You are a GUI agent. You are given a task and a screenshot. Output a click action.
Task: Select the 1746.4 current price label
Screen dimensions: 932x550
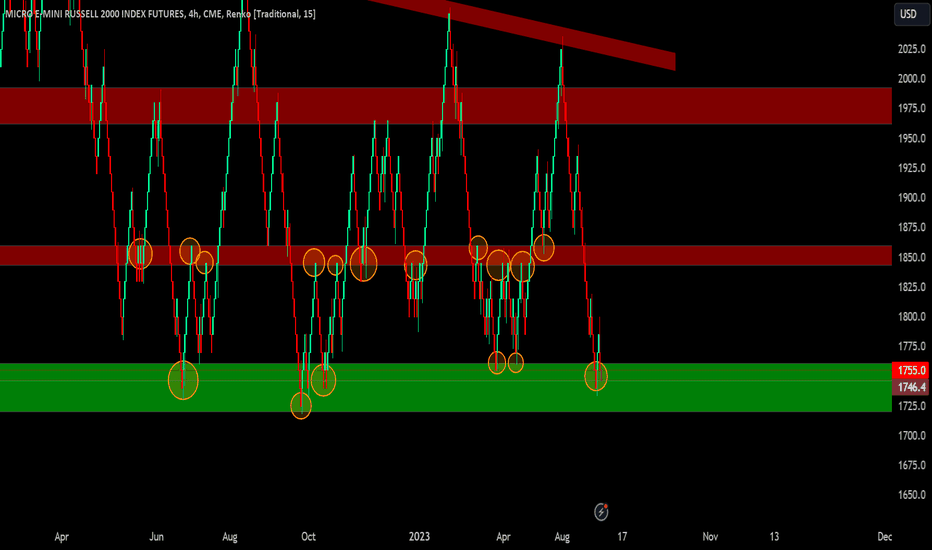pyautogui.click(x=911, y=387)
